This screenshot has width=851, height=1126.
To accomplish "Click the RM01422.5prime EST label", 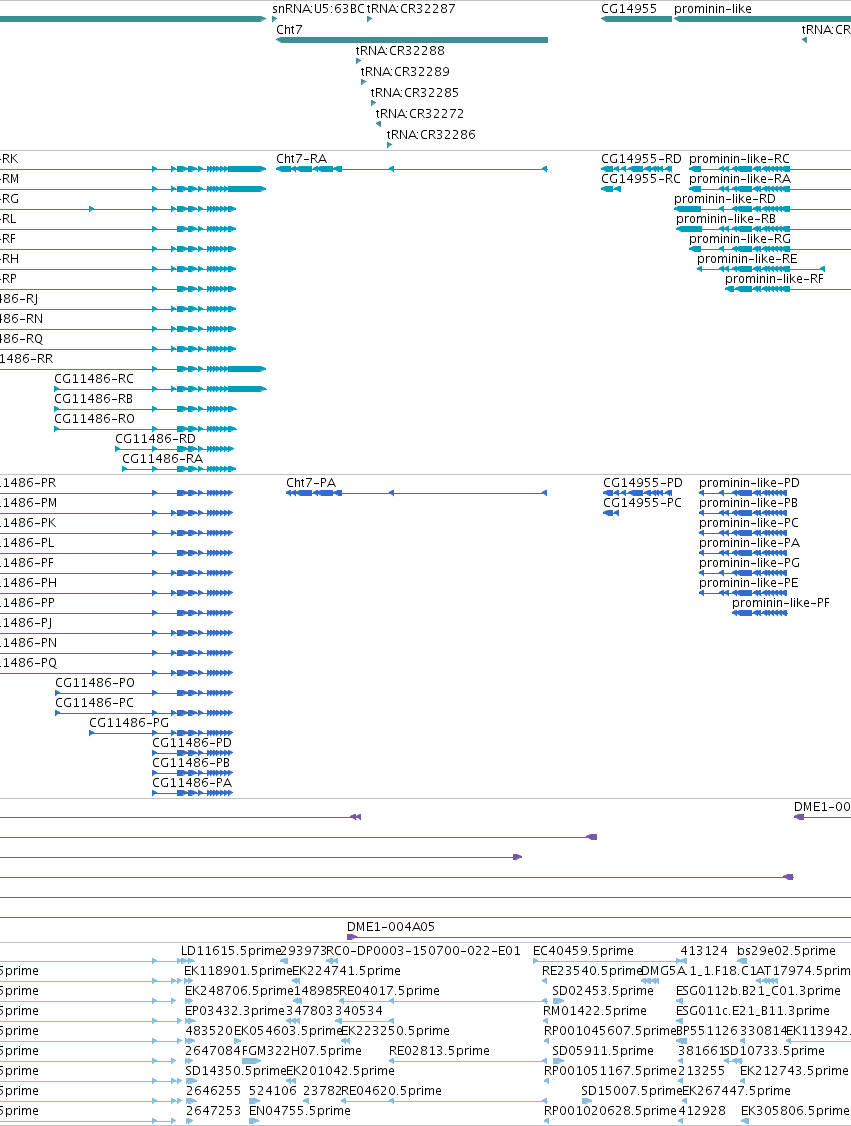I will click(x=595, y=1012).
